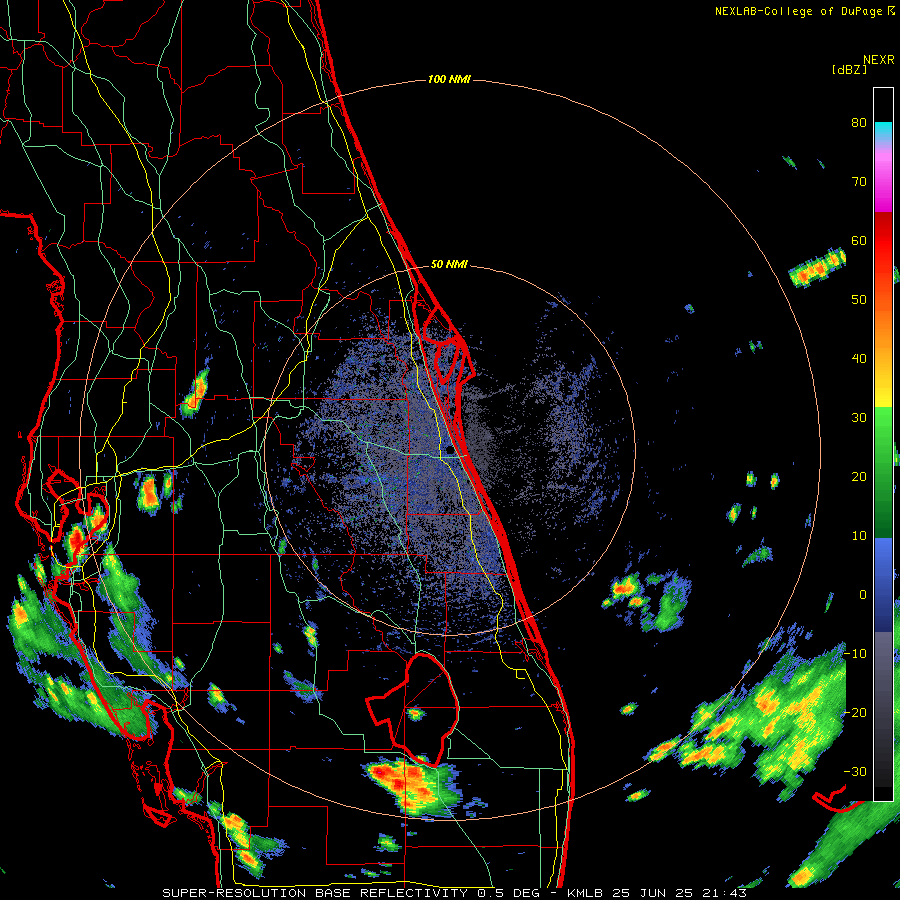This screenshot has height=900, width=900.
Task: Click the 25 JUN 25 date text
Action: click(x=655, y=893)
